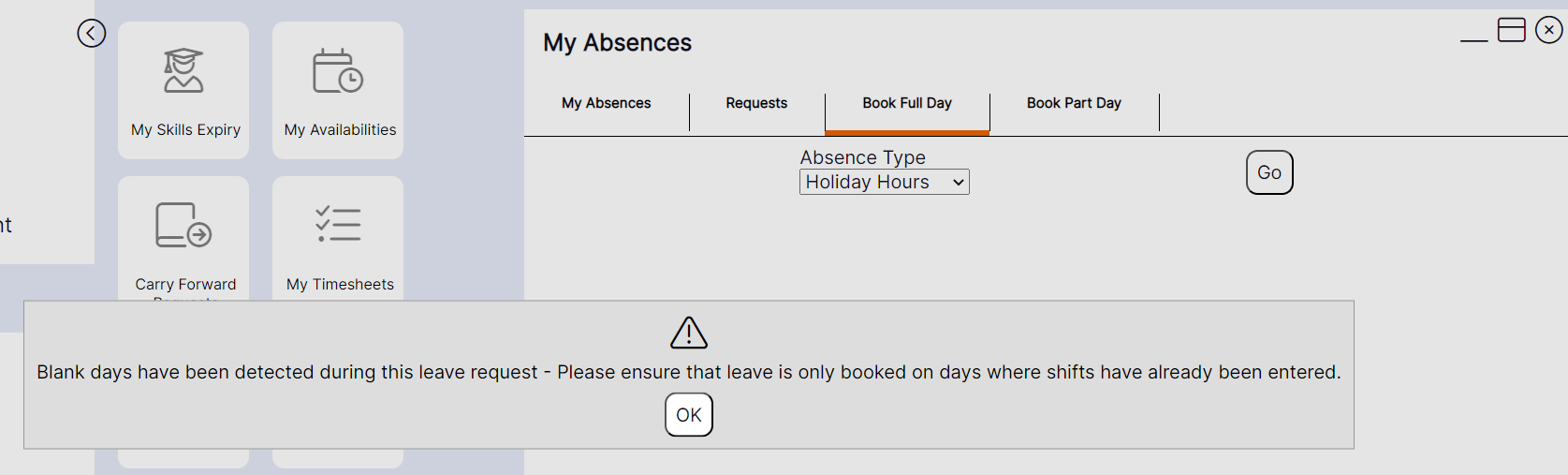
Task: Maximize the My Absences panel
Action: click(1512, 30)
